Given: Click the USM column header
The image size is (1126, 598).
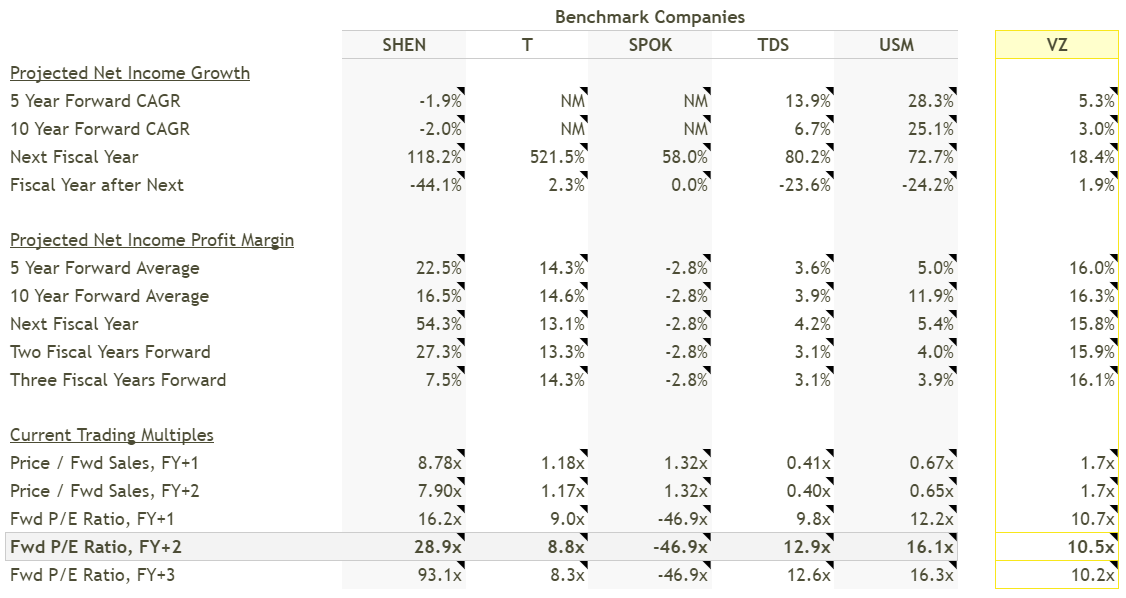Looking at the screenshot, I should pos(896,45).
